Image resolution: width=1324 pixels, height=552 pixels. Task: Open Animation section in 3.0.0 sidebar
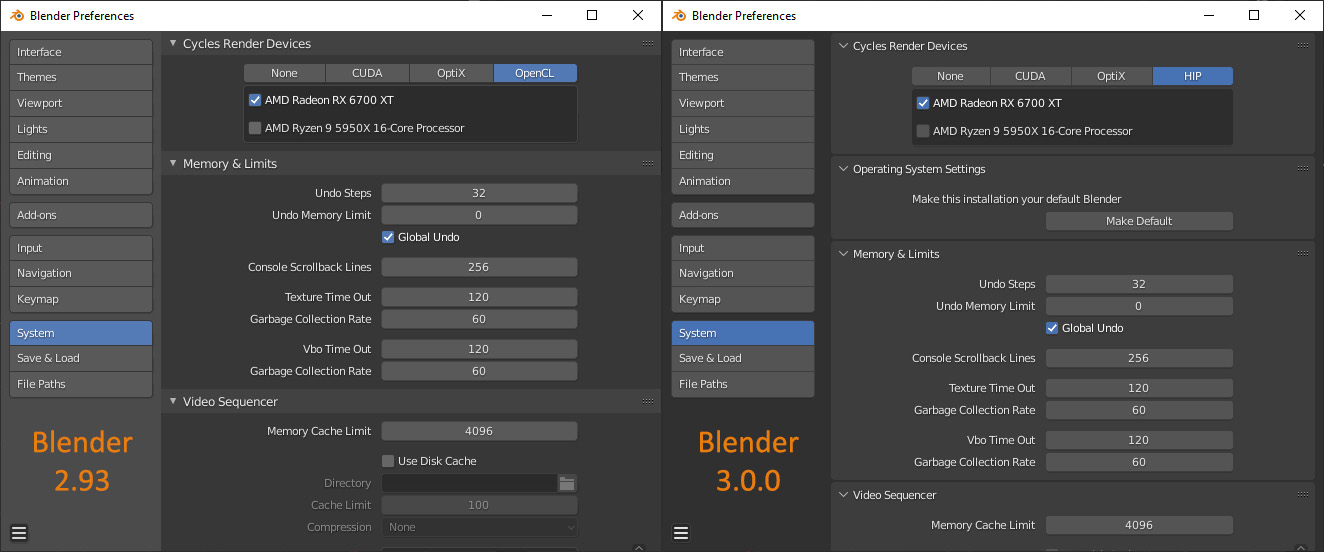(x=743, y=181)
